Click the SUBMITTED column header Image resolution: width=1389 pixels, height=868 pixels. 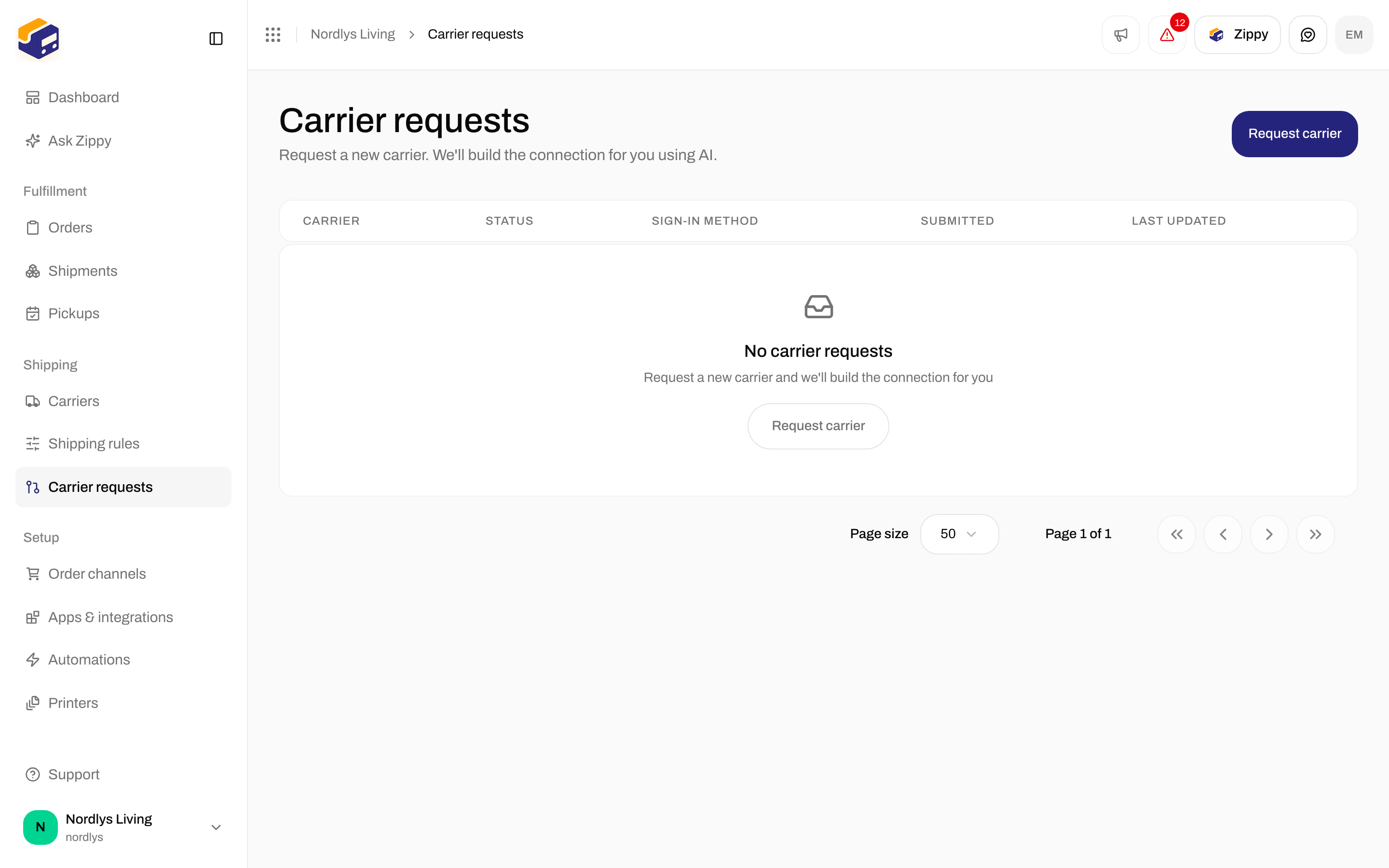[x=957, y=221]
